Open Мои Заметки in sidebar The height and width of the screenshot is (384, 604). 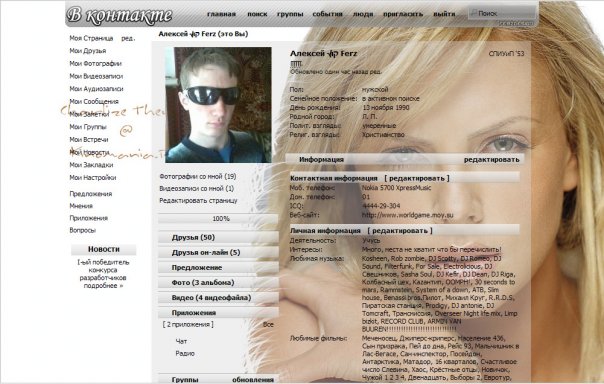[89, 114]
